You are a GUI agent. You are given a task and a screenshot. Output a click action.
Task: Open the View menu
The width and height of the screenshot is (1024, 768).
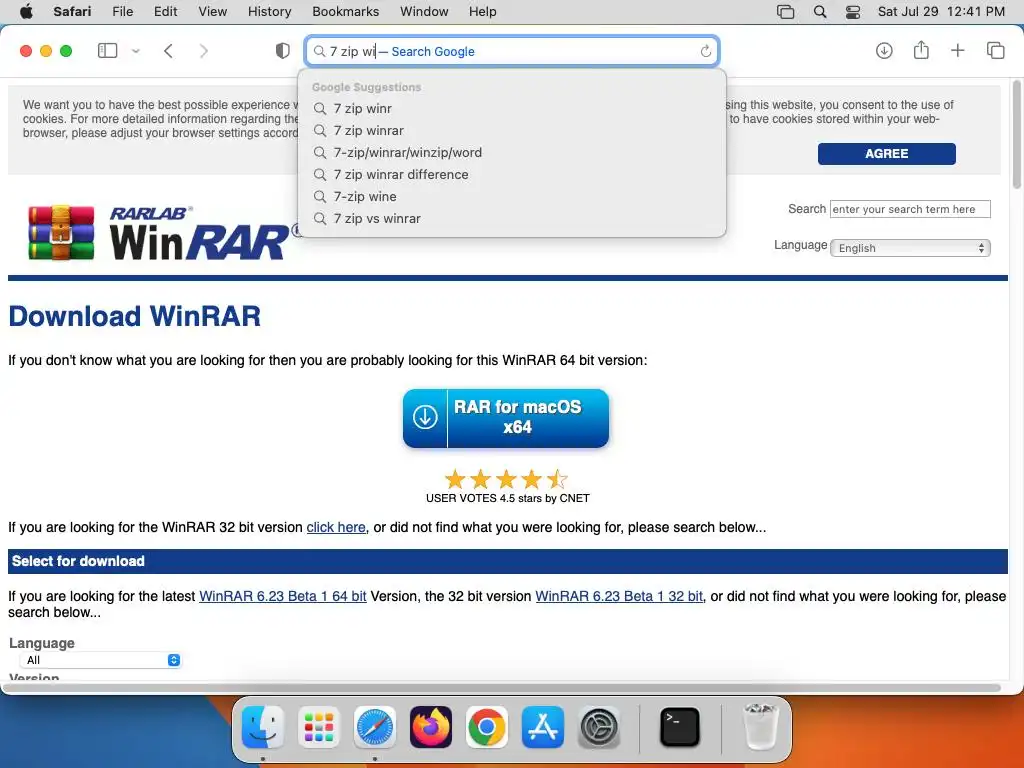click(212, 11)
